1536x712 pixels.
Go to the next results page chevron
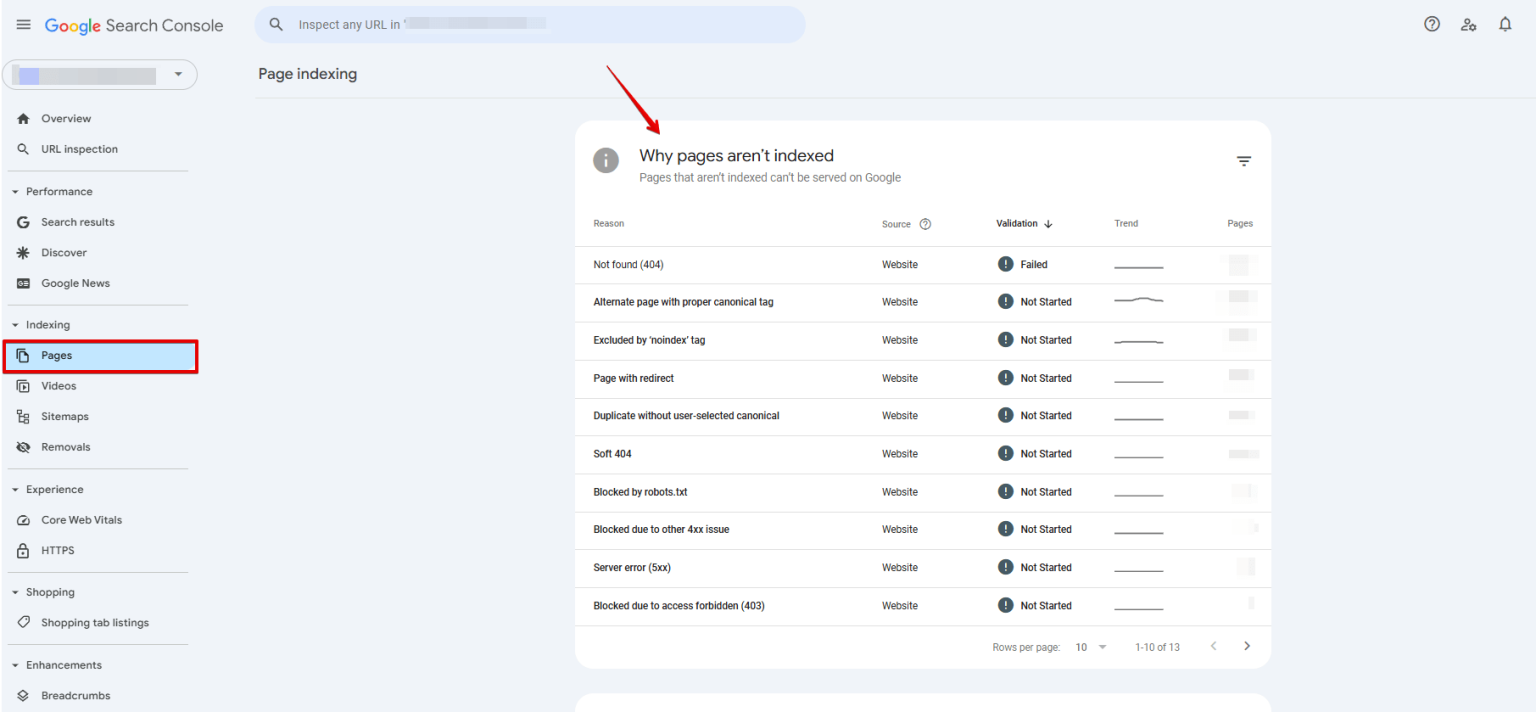click(1247, 646)
